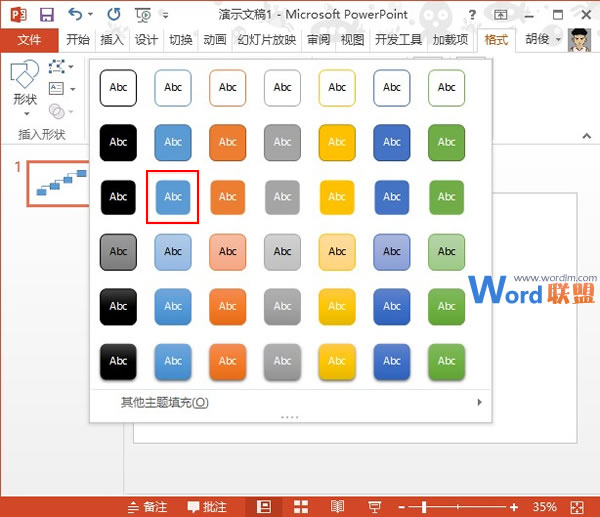Switch to the 插入 ribbon tab

pyautogui.click(x=112, y=40)
